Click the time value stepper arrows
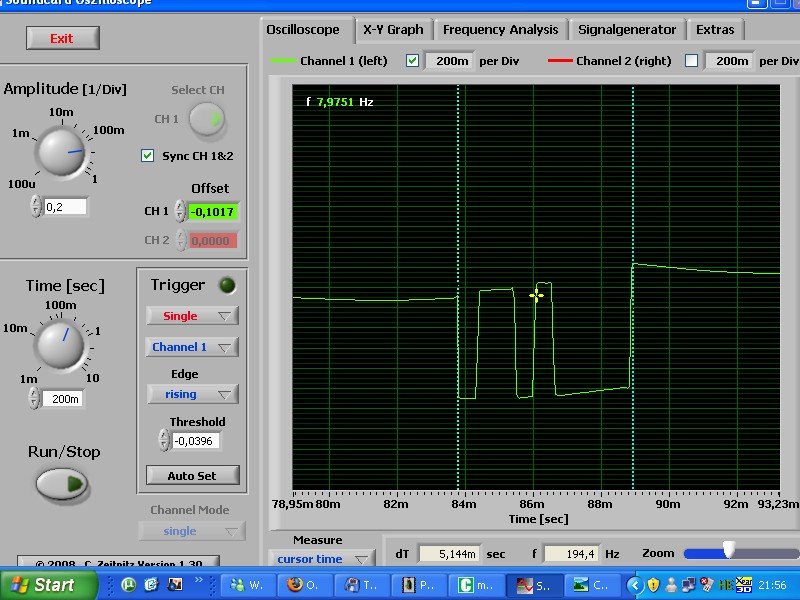The width and height of the screenshot is (800, 600). (34, 398)
